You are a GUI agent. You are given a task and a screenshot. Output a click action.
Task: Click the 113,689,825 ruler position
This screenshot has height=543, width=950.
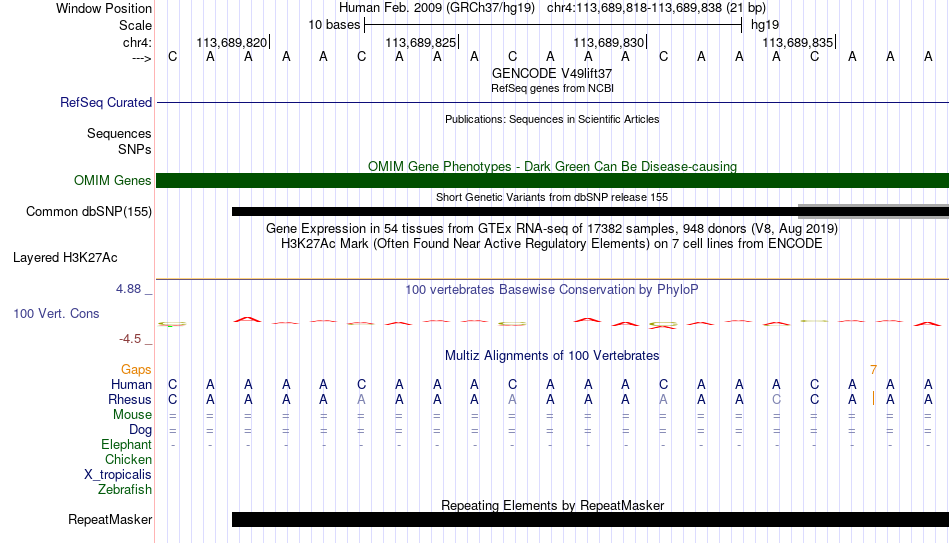420,42
